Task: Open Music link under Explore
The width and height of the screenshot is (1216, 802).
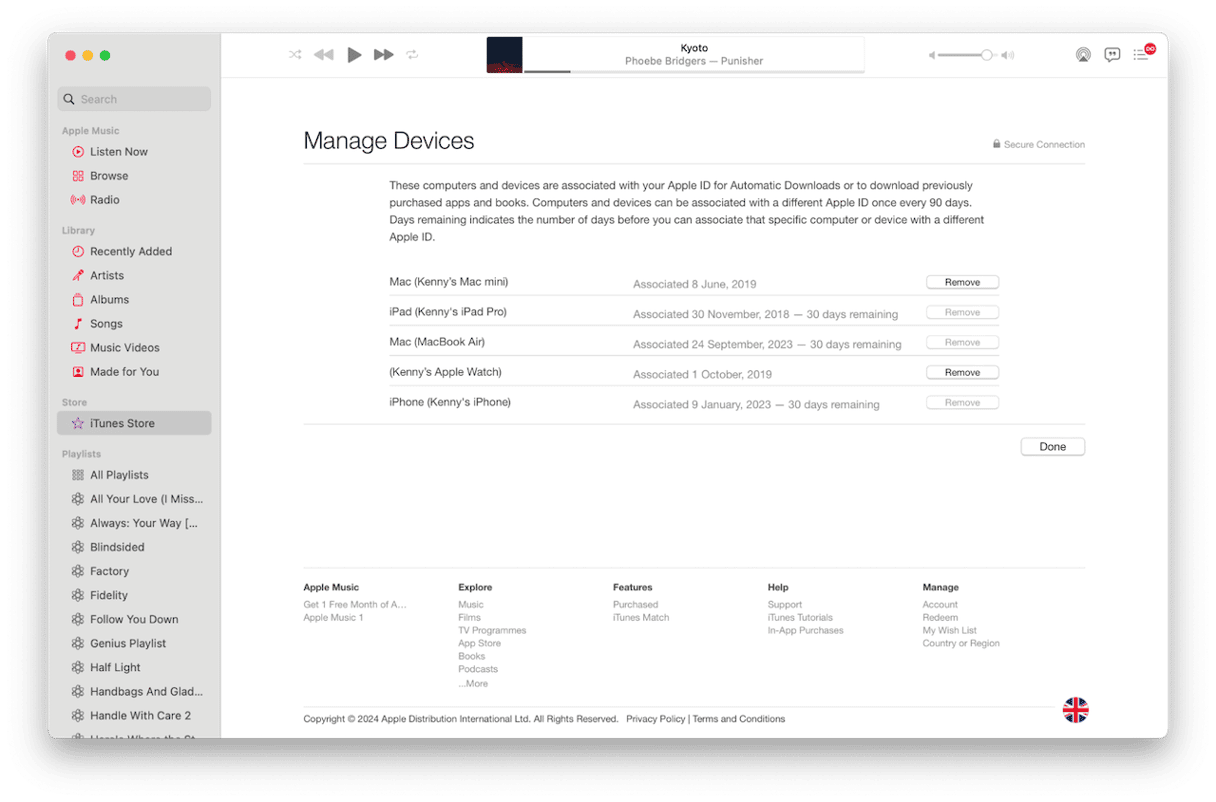Action: pyautogui.click(x=470, y=604)
